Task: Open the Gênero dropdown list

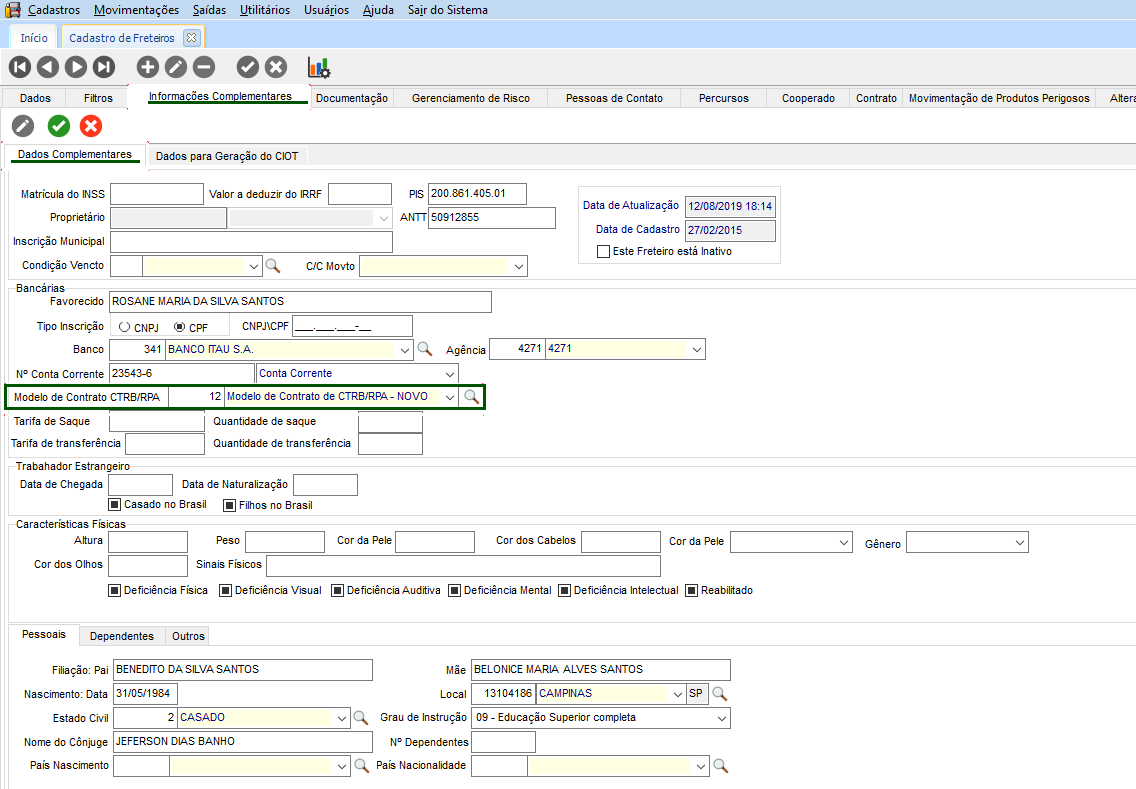Action: [1019, 543]
